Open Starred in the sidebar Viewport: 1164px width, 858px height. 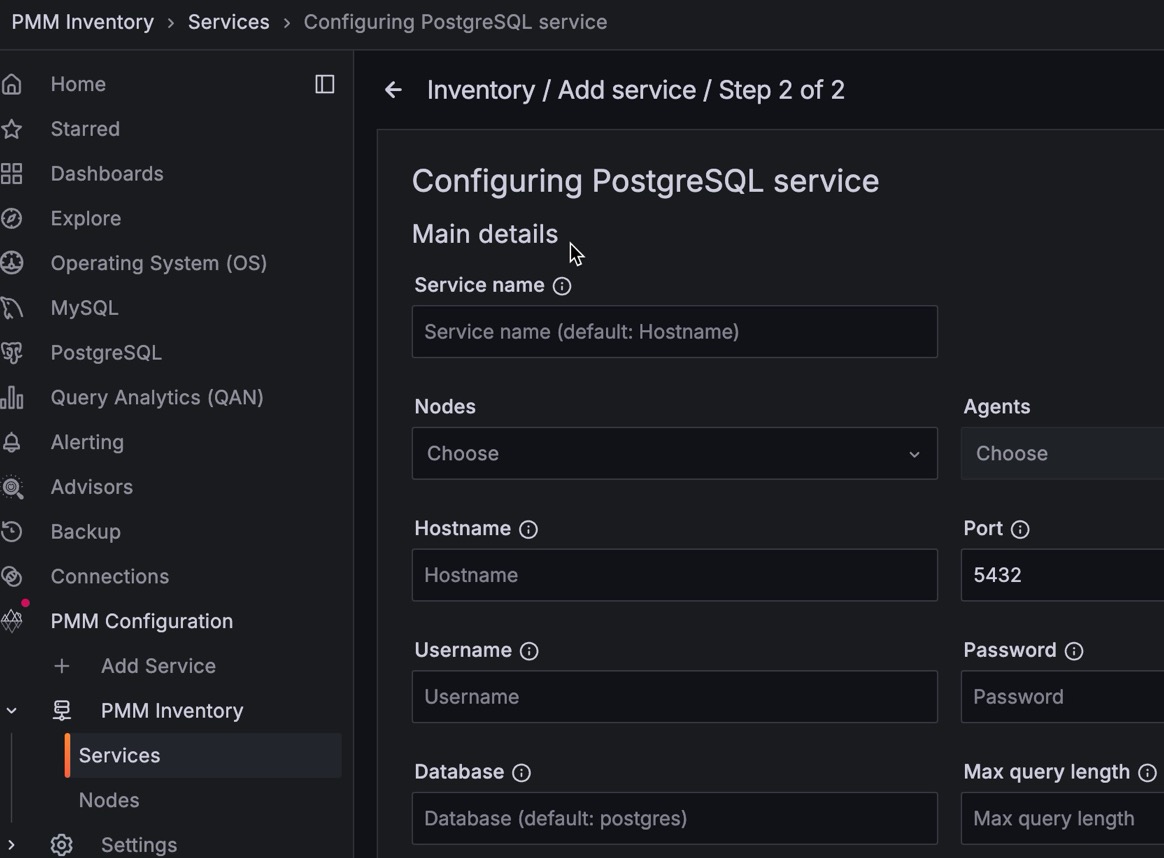[x=85, y=129]
